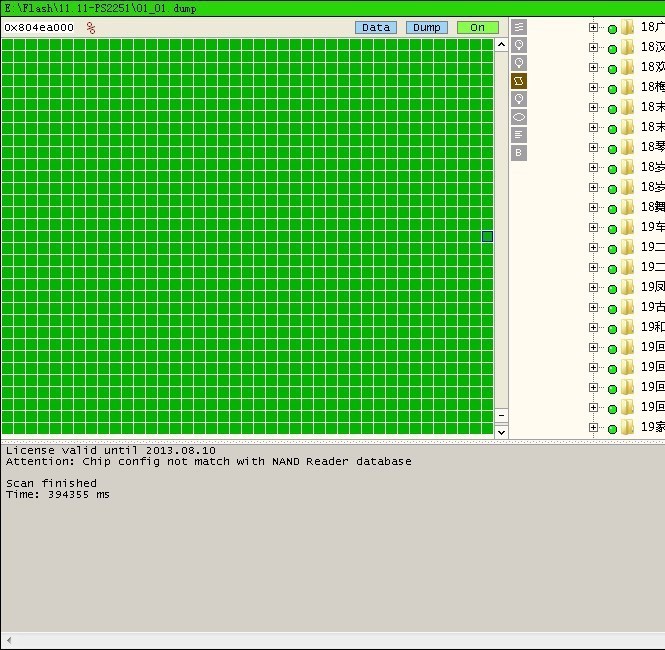Switch to the Data view
Image resolution: width=665 pixels, height=650 pixels.
pyautogui.click(x=376, y=27)
